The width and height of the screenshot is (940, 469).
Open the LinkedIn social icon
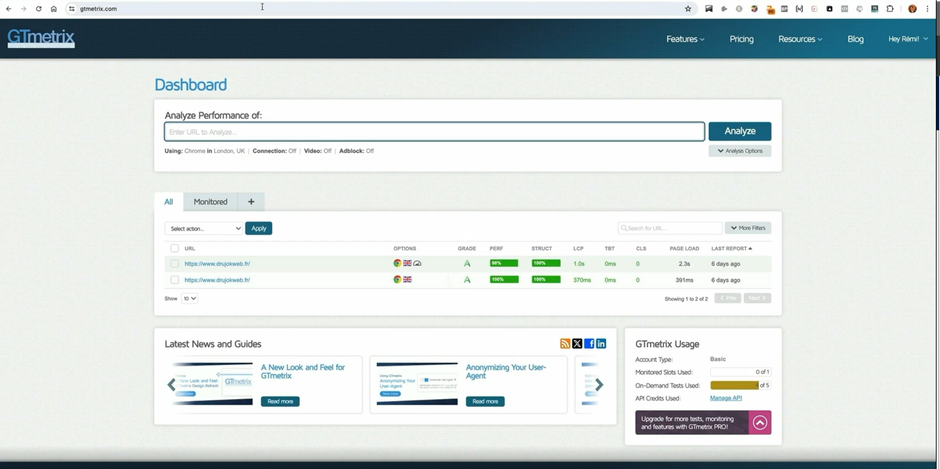601,343
